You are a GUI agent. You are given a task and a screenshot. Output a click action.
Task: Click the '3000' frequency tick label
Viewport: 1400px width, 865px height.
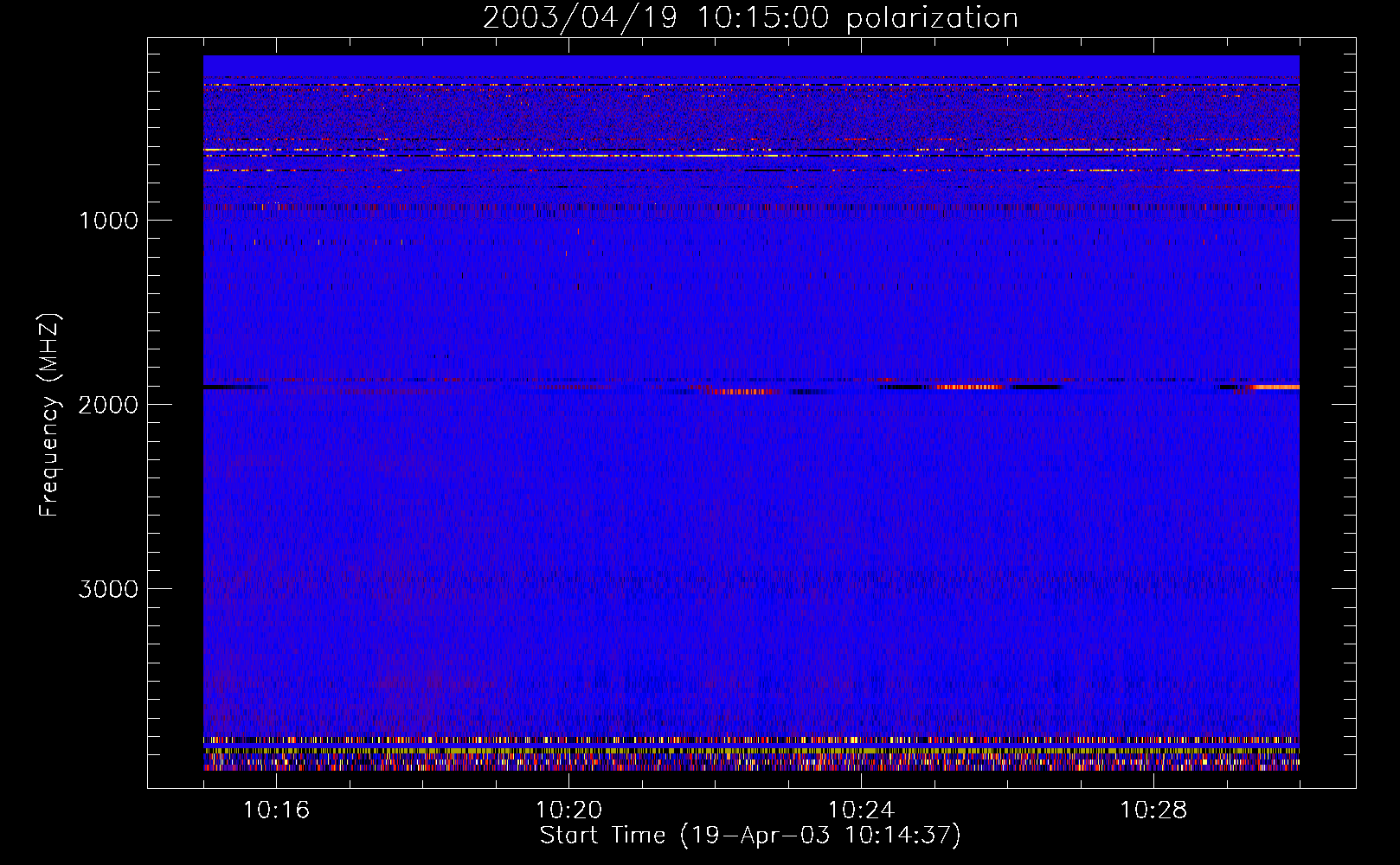[x=108, y=589]
